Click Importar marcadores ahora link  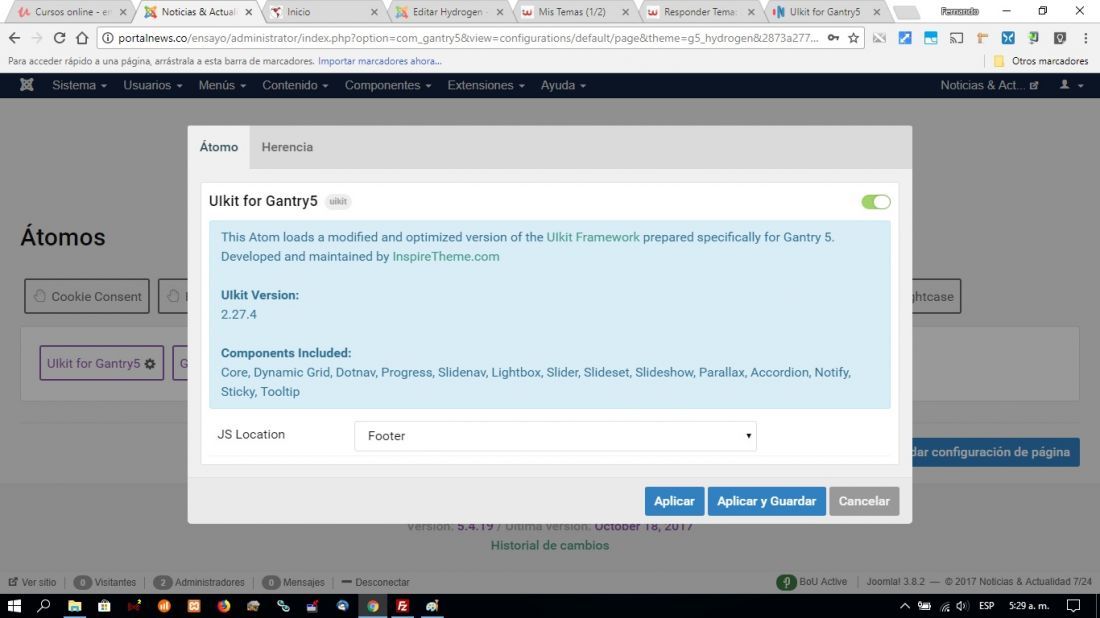[x=380, y=61]
